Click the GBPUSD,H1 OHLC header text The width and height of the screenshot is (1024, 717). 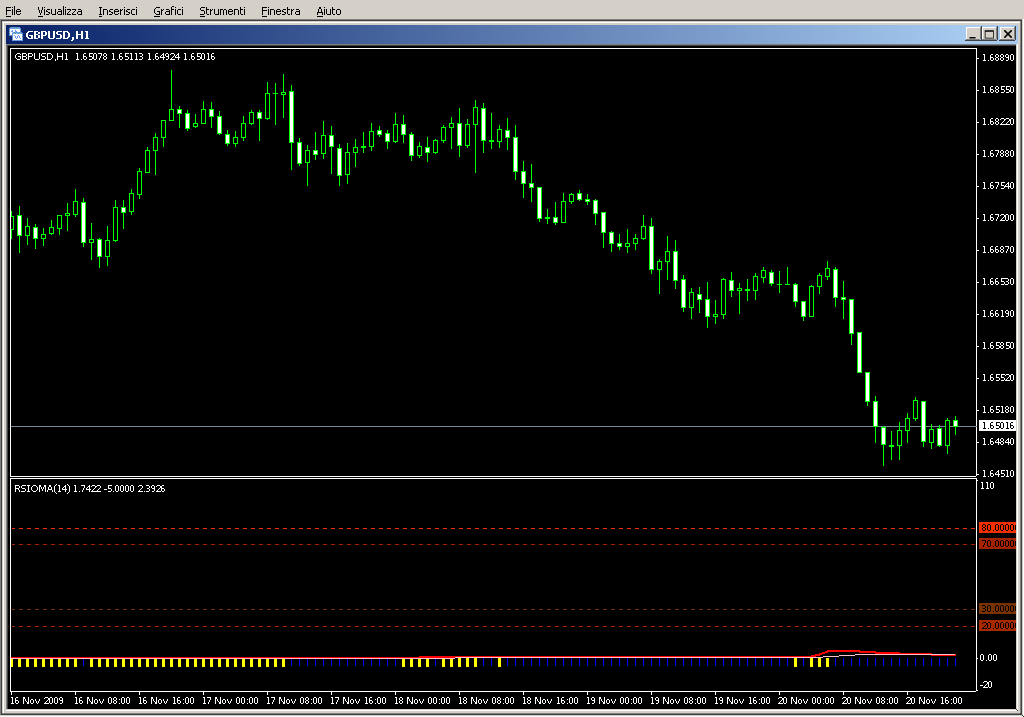[115, 57]
